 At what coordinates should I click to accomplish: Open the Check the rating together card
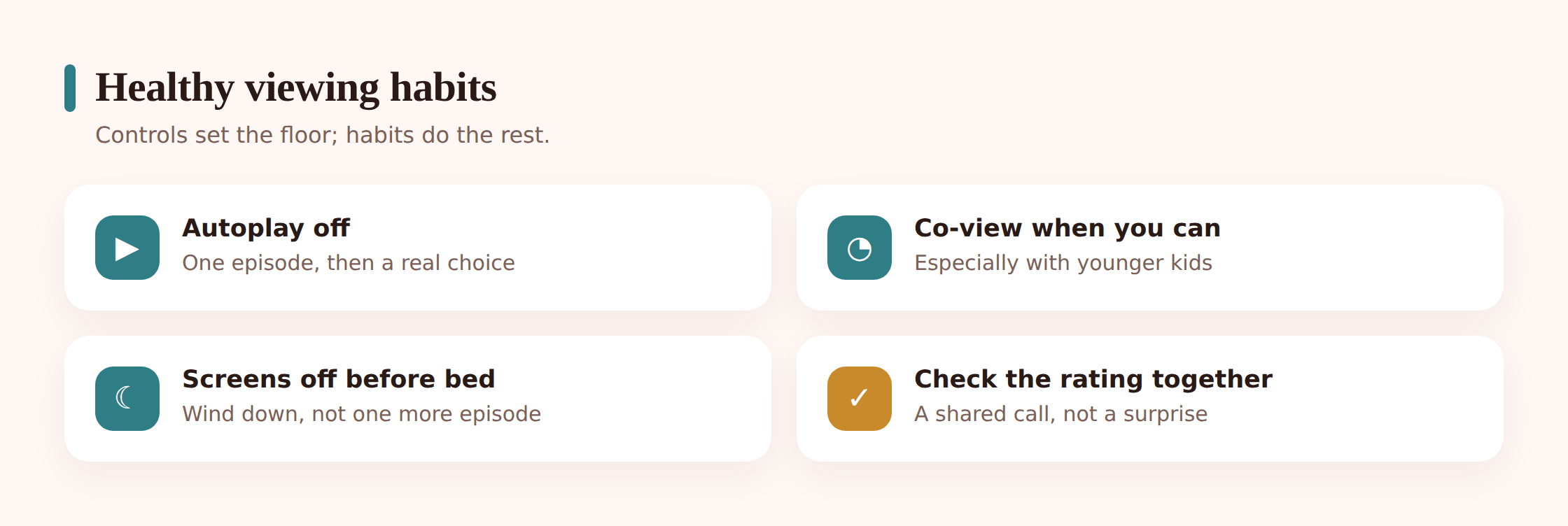click(x=1150, y=399)
